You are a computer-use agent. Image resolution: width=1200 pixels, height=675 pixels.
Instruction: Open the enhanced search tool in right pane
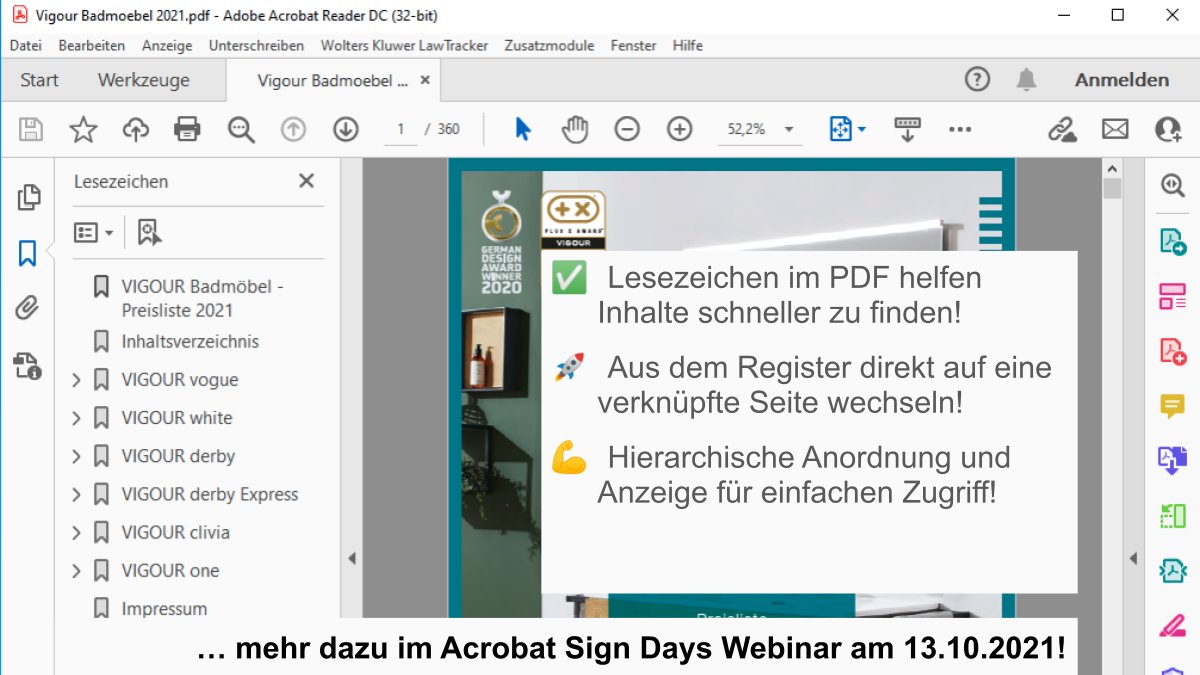tap(1172, 185)
